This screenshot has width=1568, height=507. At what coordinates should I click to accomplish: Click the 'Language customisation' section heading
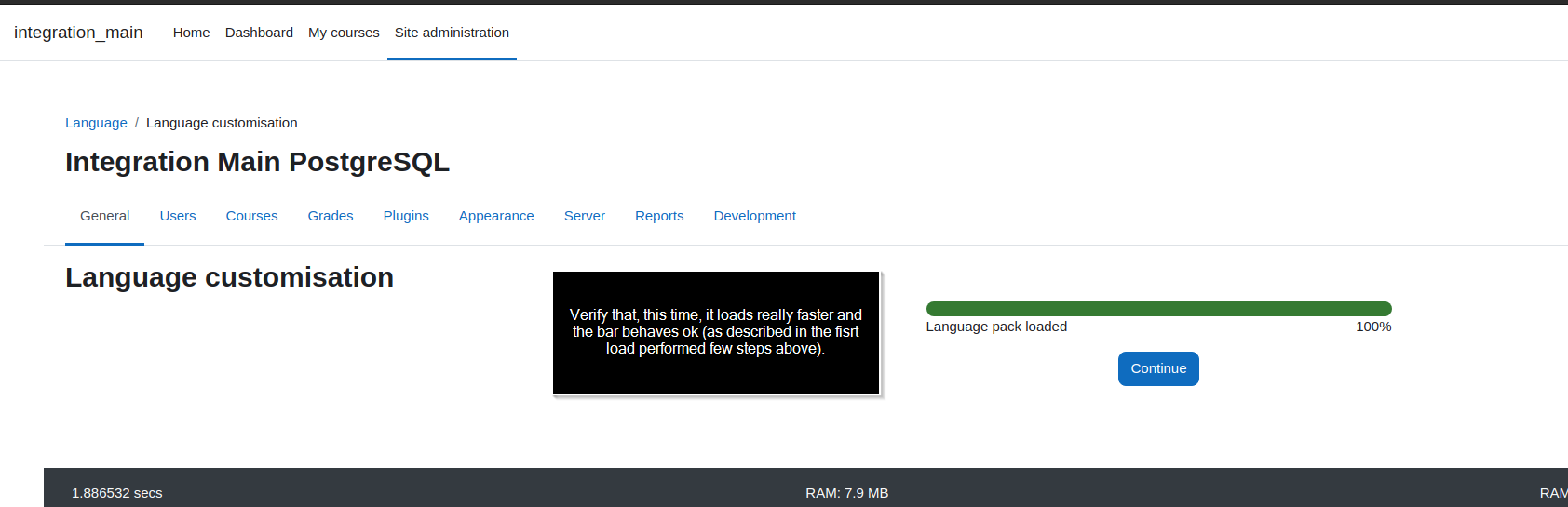(x=229, y=277)
